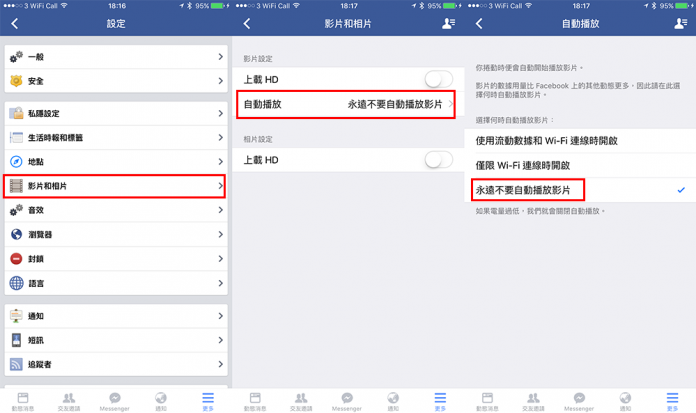This screenshot has width=696, height=413.
Task: Tap the globe icon next to 語言
Action: 16,283
